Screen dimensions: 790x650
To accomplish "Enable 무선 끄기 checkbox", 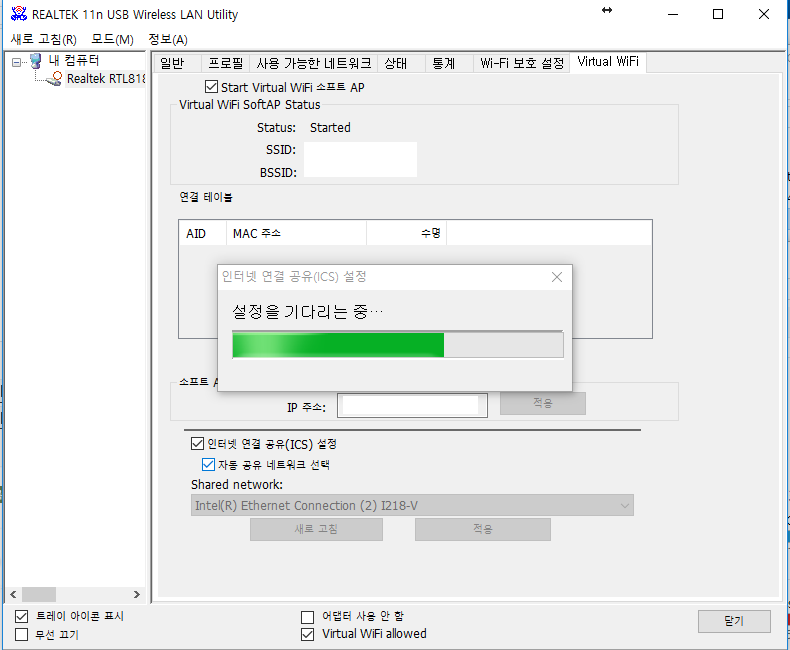I will [x=22, y=634].
